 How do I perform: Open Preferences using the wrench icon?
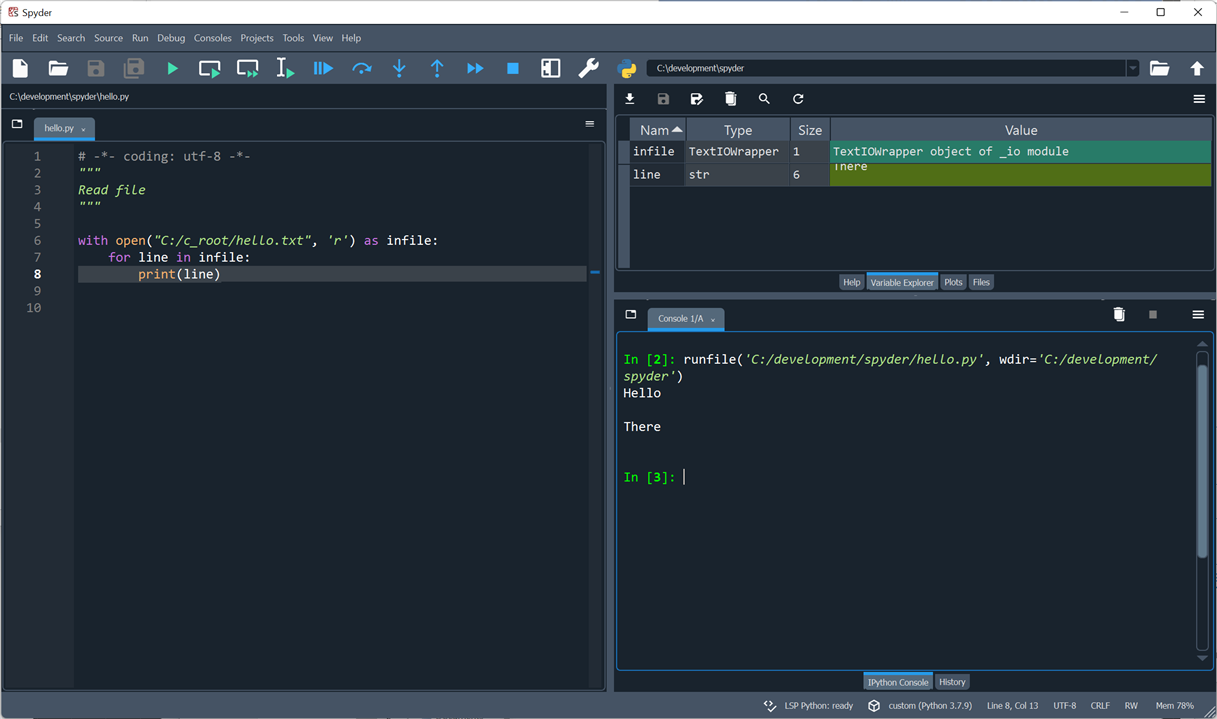tap(588, 69)
